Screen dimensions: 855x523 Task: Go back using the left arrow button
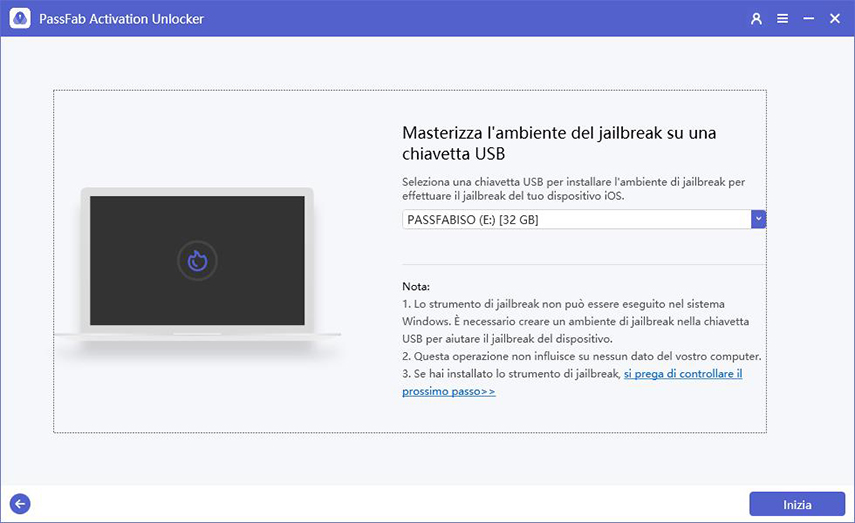(20, 504)
